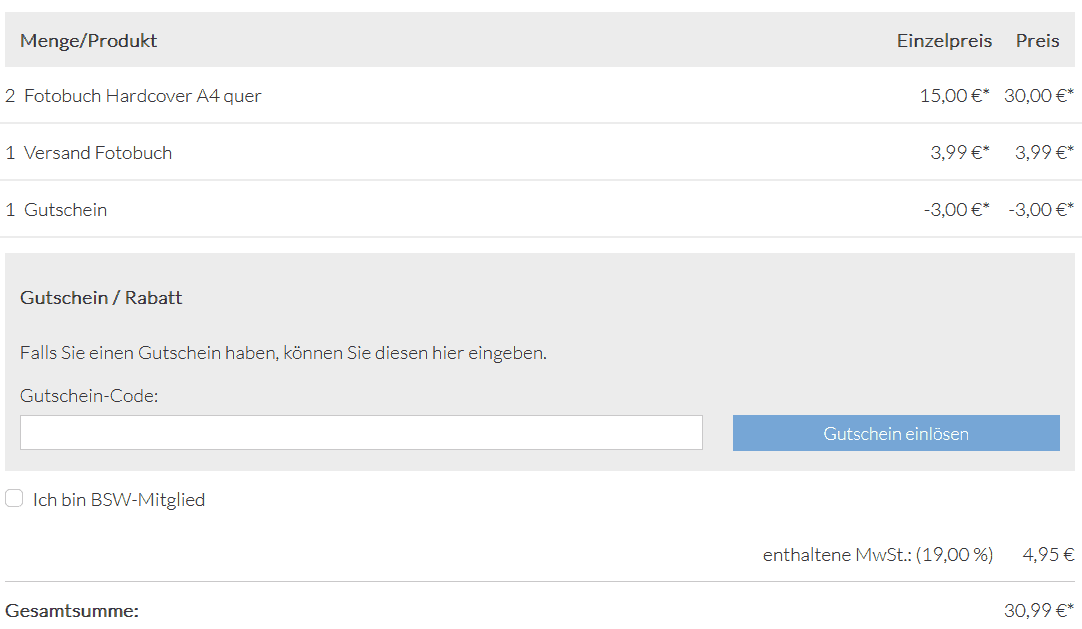The height and width of the screenshot is (629, 1082).
Task: Click the 30,99 € total amount
Action: pos(1038,610)
